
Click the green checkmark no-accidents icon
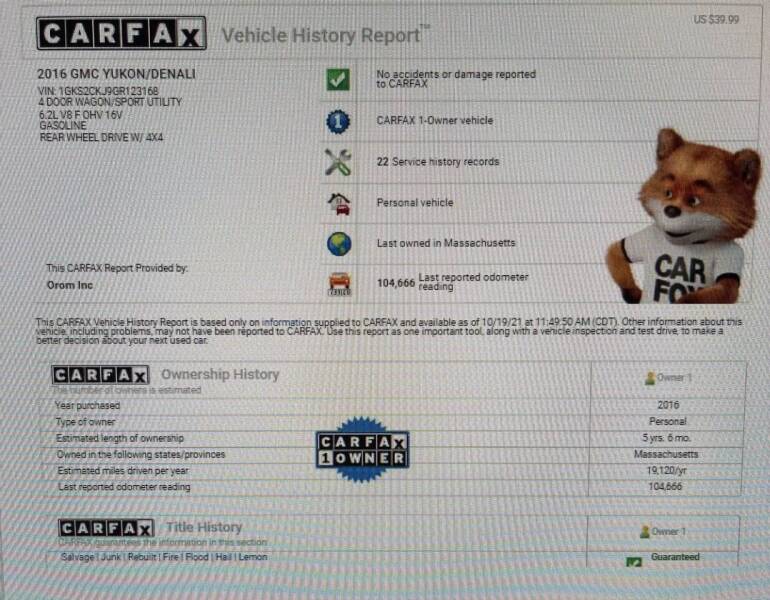coord(338,79)
